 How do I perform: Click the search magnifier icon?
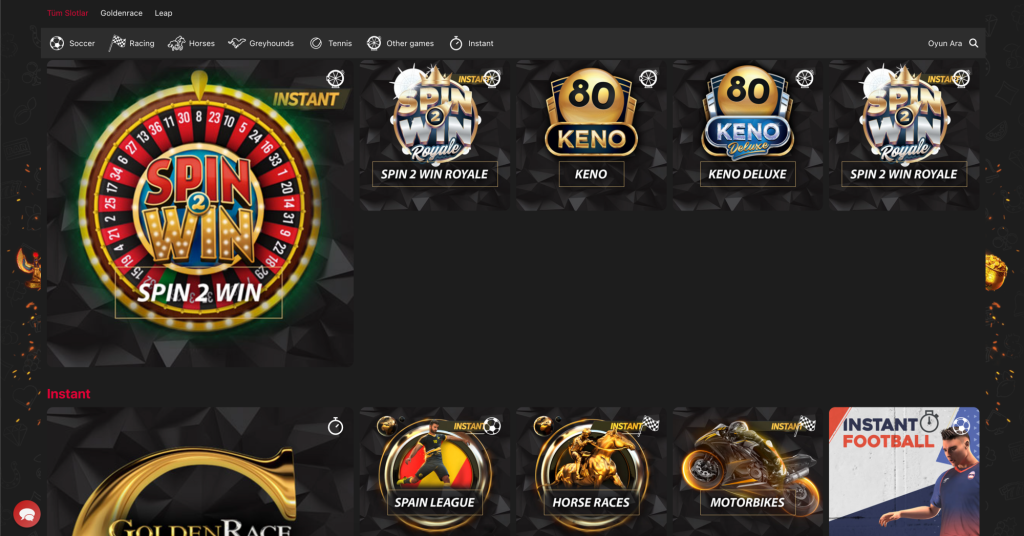click(974, 43)
